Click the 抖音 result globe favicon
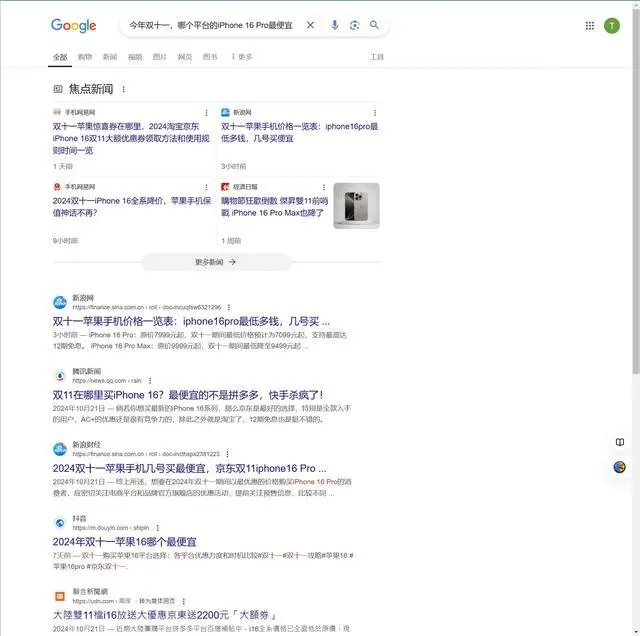Image resolution: width=640 pixels, height=636 pixels. [60, 523]
